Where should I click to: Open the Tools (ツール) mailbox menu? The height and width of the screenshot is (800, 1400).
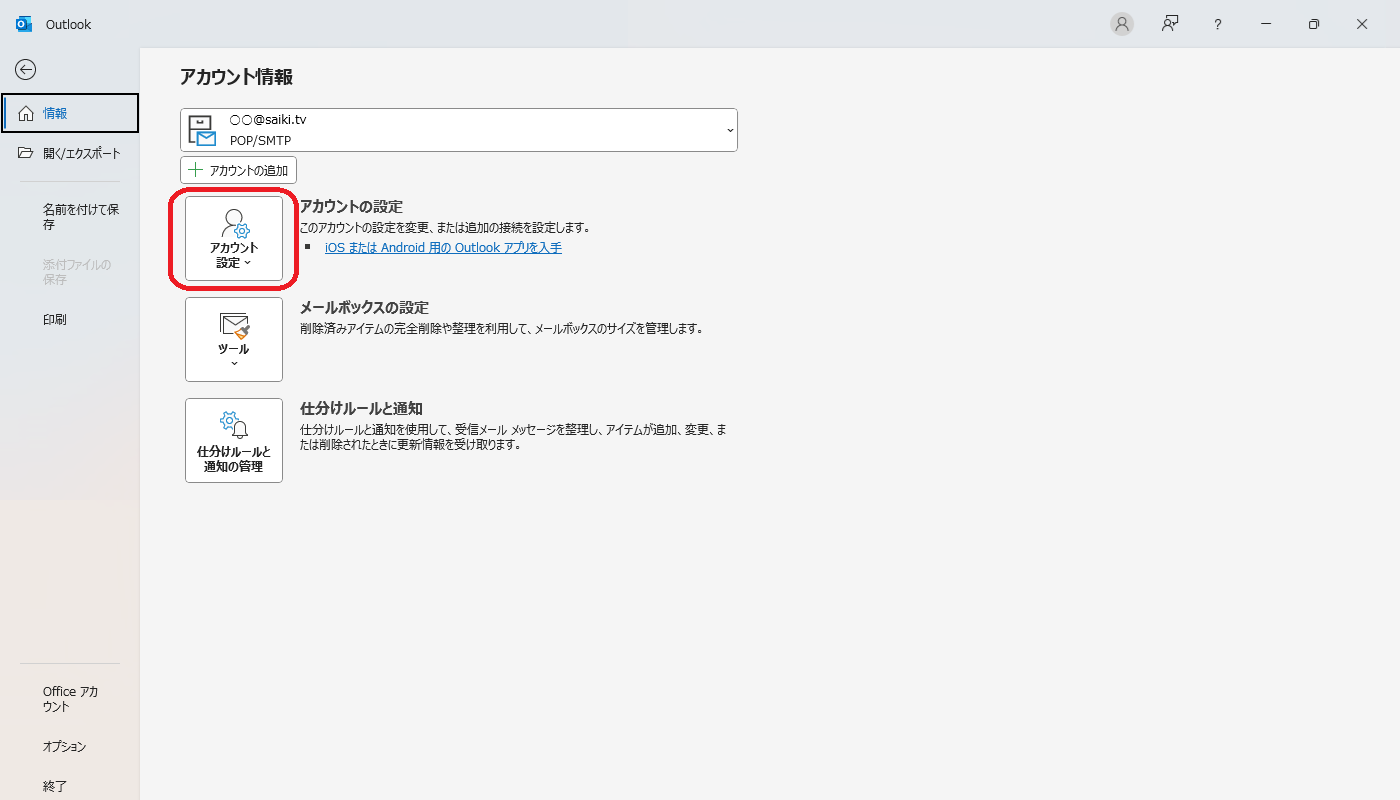pyautogui.click(x=234, y=339)
